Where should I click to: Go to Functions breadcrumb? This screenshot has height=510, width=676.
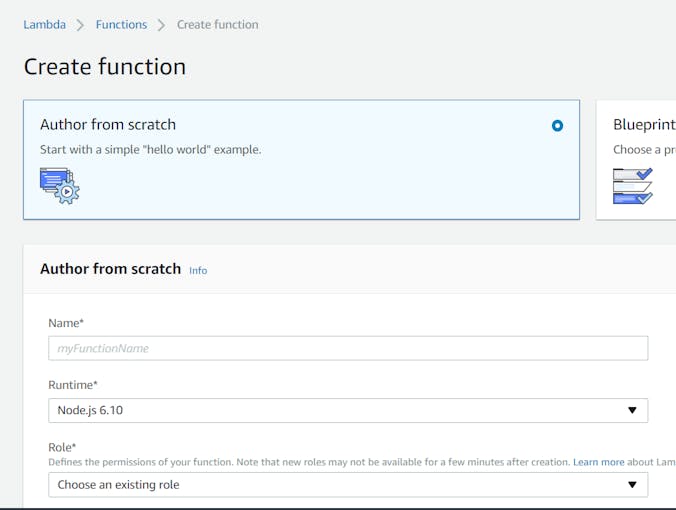121,25
